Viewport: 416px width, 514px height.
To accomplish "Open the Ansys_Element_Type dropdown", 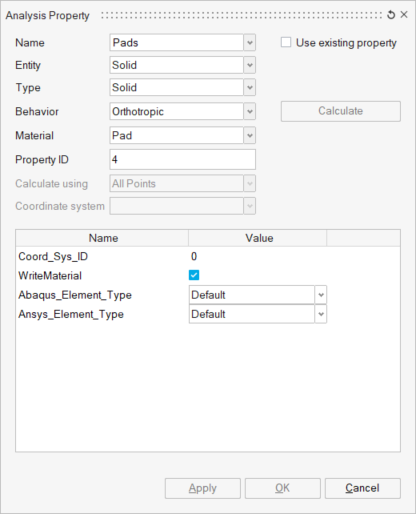I will 321,314.
